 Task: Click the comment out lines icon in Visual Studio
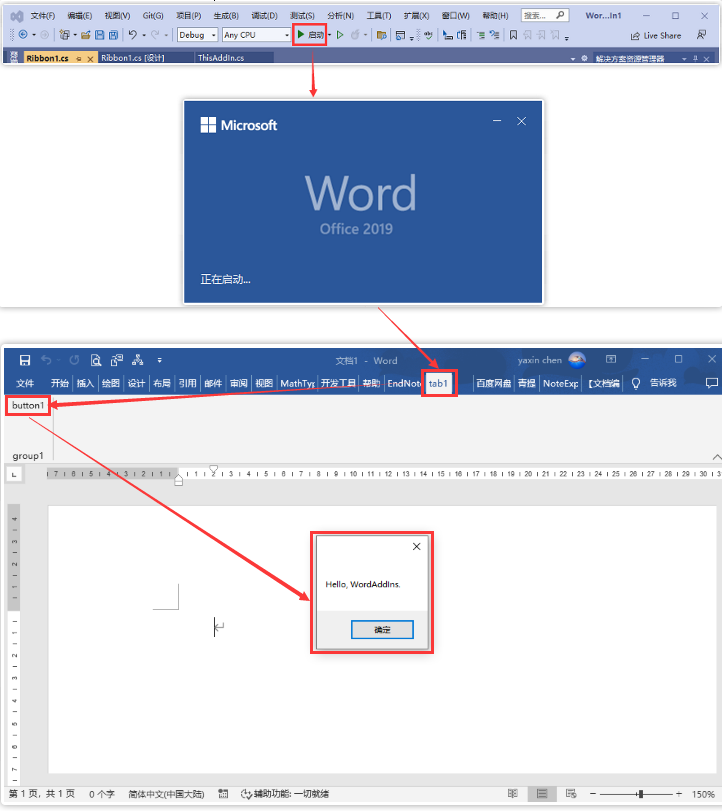click(x=480, y=35)
